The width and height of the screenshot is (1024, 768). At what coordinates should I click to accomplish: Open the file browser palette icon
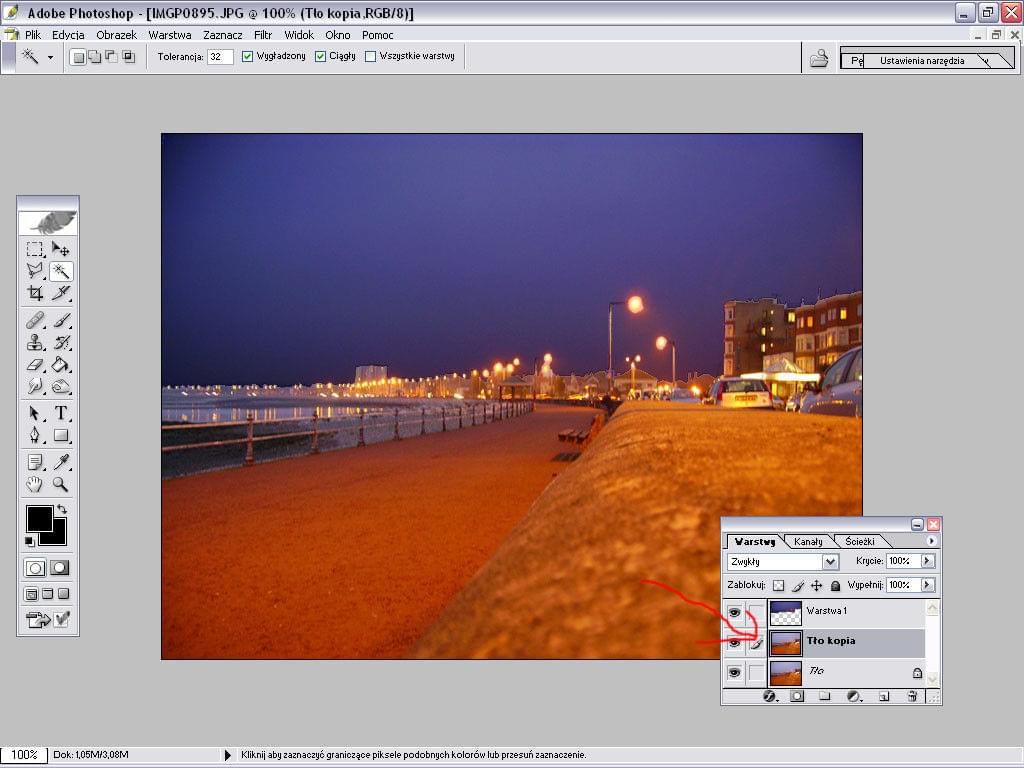(x=819, y=59)
